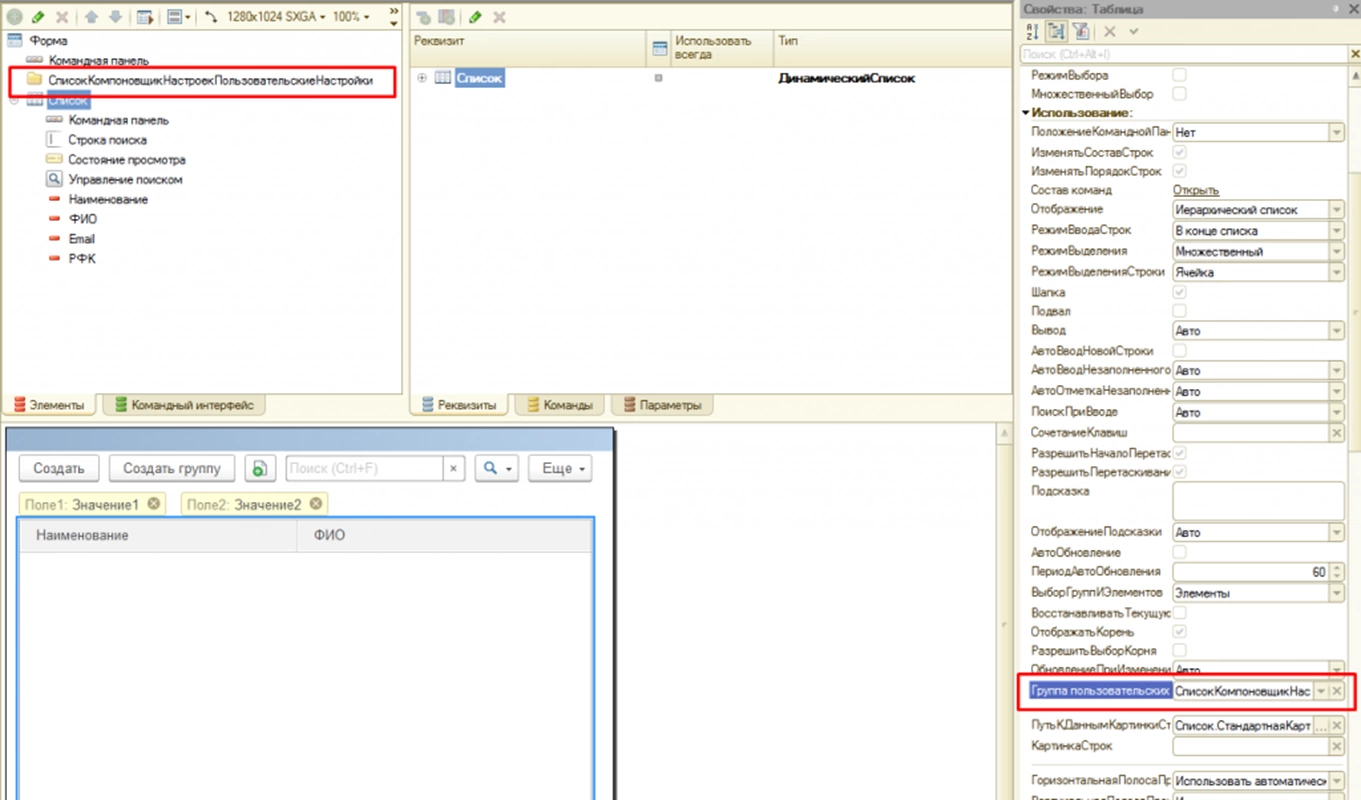Open the РежимВводаСтрок dropdown
Screen dimensions: 1361x800
pos(1337,231)
